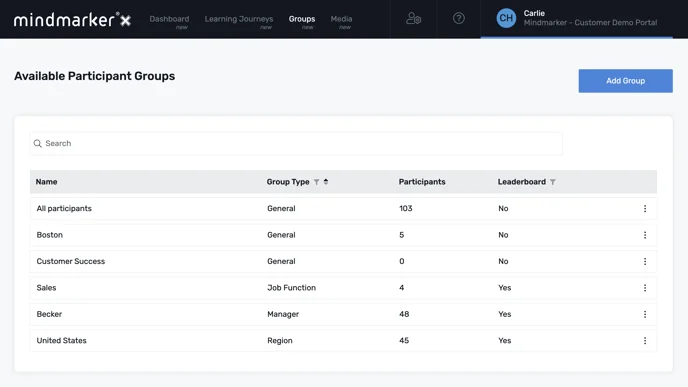Toggle the Group Type sort arrows
Screen dimensions: 688x387
[x=326, y=182]
